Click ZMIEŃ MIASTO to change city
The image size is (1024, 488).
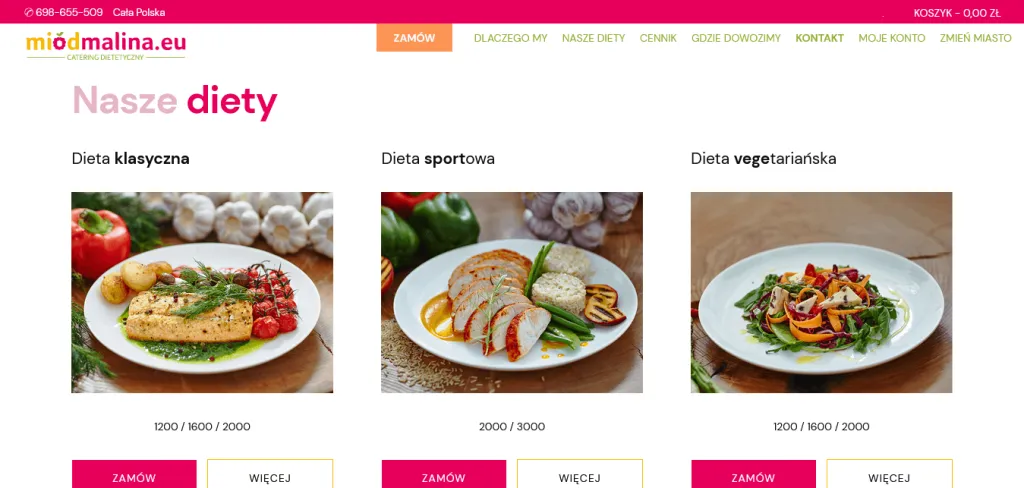click(x=976, y=38)
